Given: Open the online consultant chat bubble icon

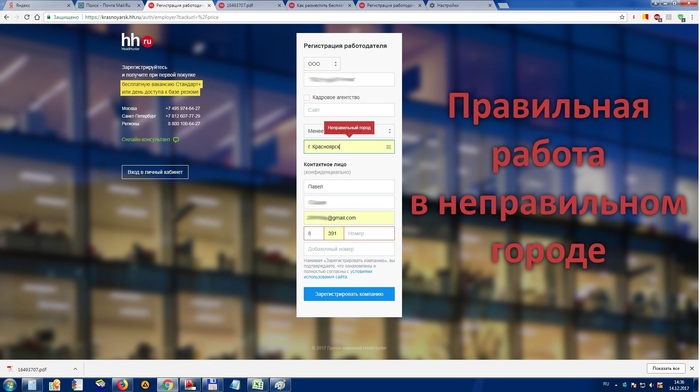Looking at the screenshot, I should 176,140.
